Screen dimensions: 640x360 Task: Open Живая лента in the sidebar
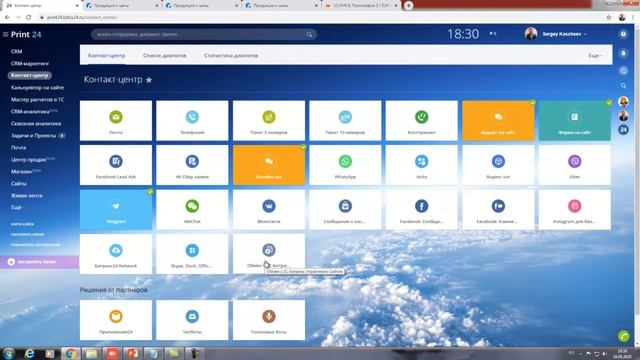[x=27, y=196]
